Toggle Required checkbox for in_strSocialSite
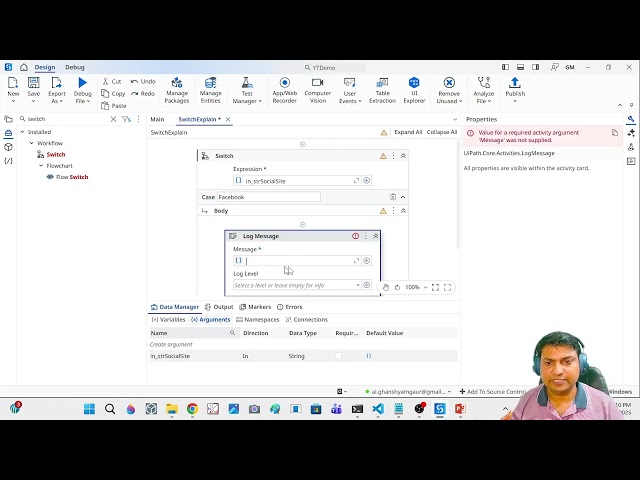Viewport: 640px width, 480px height. [338, 356]
